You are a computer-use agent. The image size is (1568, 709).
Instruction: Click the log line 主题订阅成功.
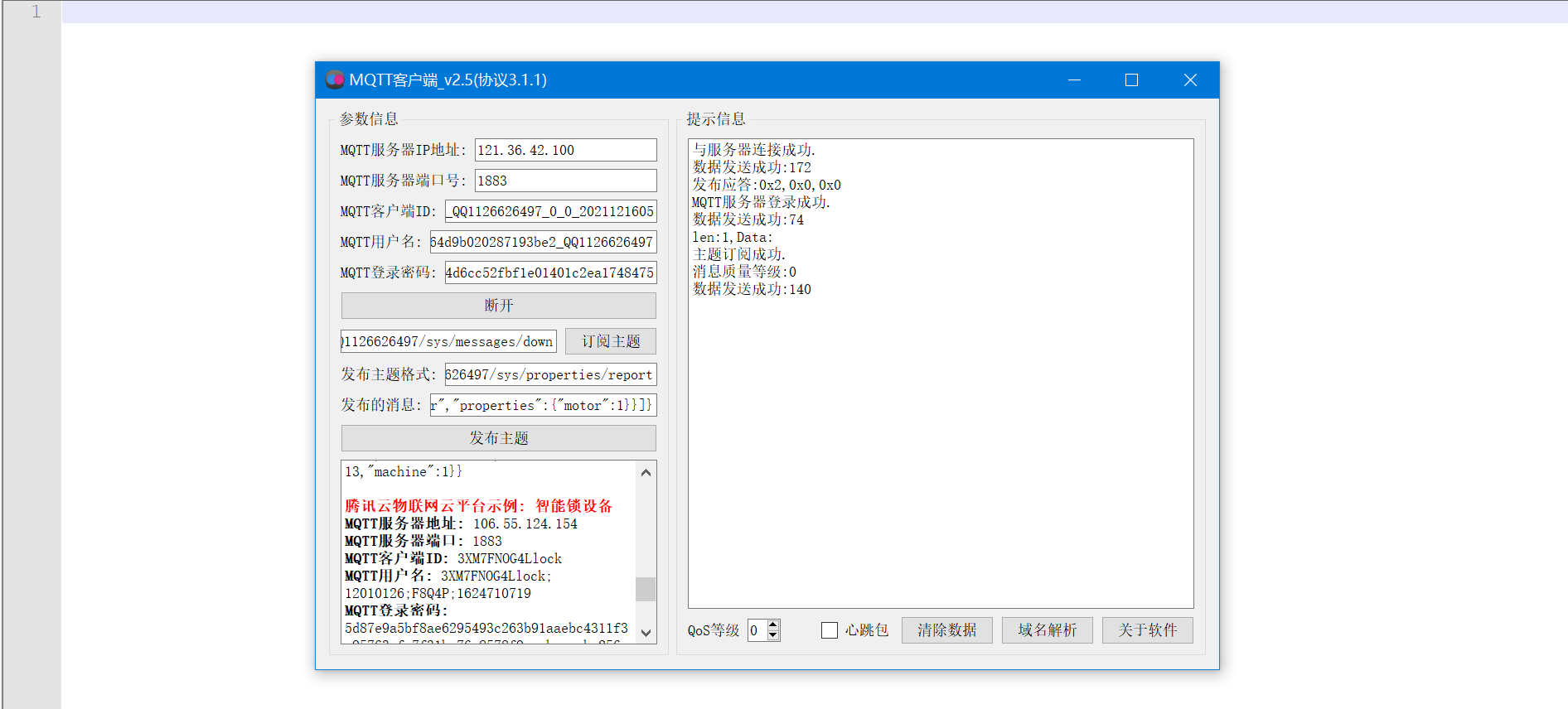pyautogui.click(x=739, y=254)
